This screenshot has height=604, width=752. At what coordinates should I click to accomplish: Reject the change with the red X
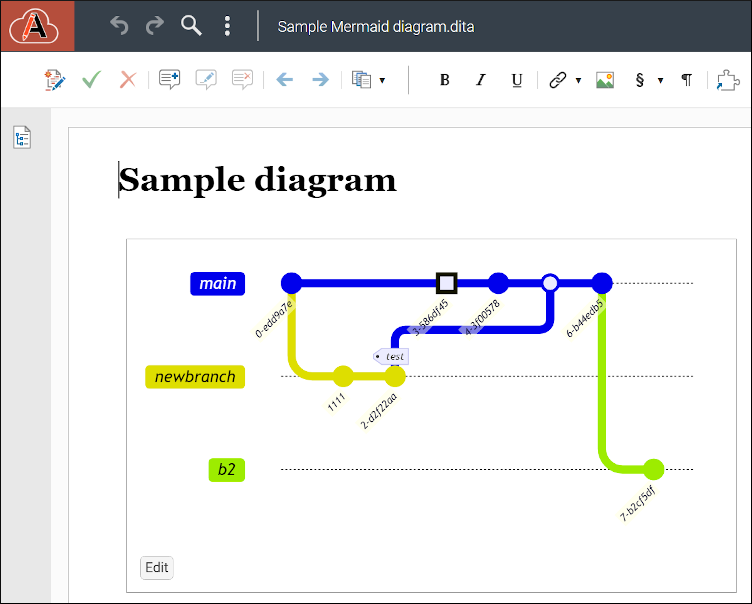[x=127, y=80]
